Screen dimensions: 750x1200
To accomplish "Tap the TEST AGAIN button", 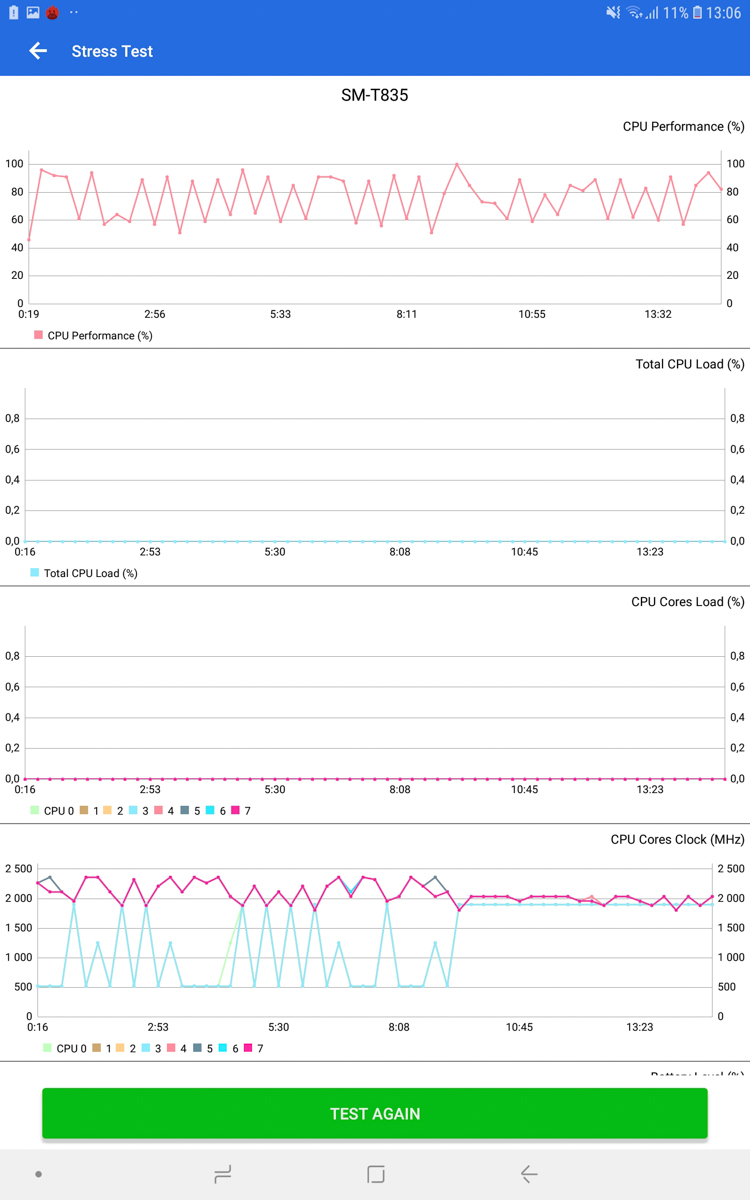I will coord(375,1113).
